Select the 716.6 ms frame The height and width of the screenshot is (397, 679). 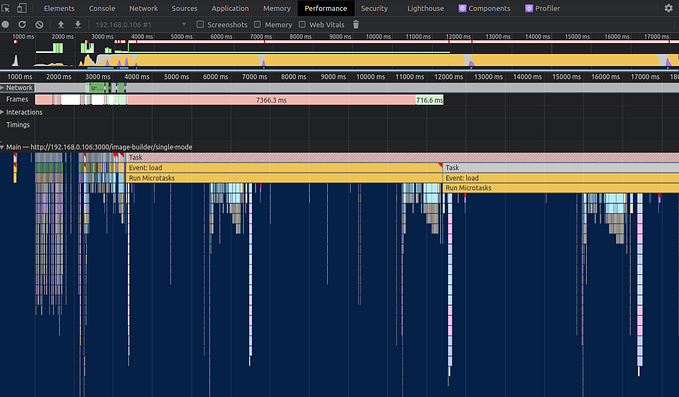430,100
